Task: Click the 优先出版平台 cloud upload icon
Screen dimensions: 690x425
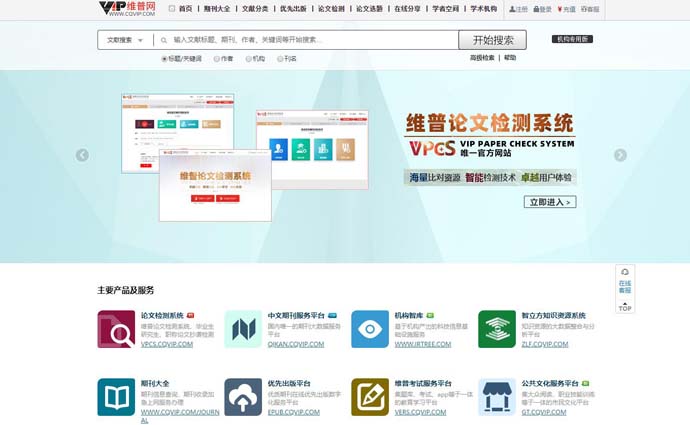Action: point(243,397)
